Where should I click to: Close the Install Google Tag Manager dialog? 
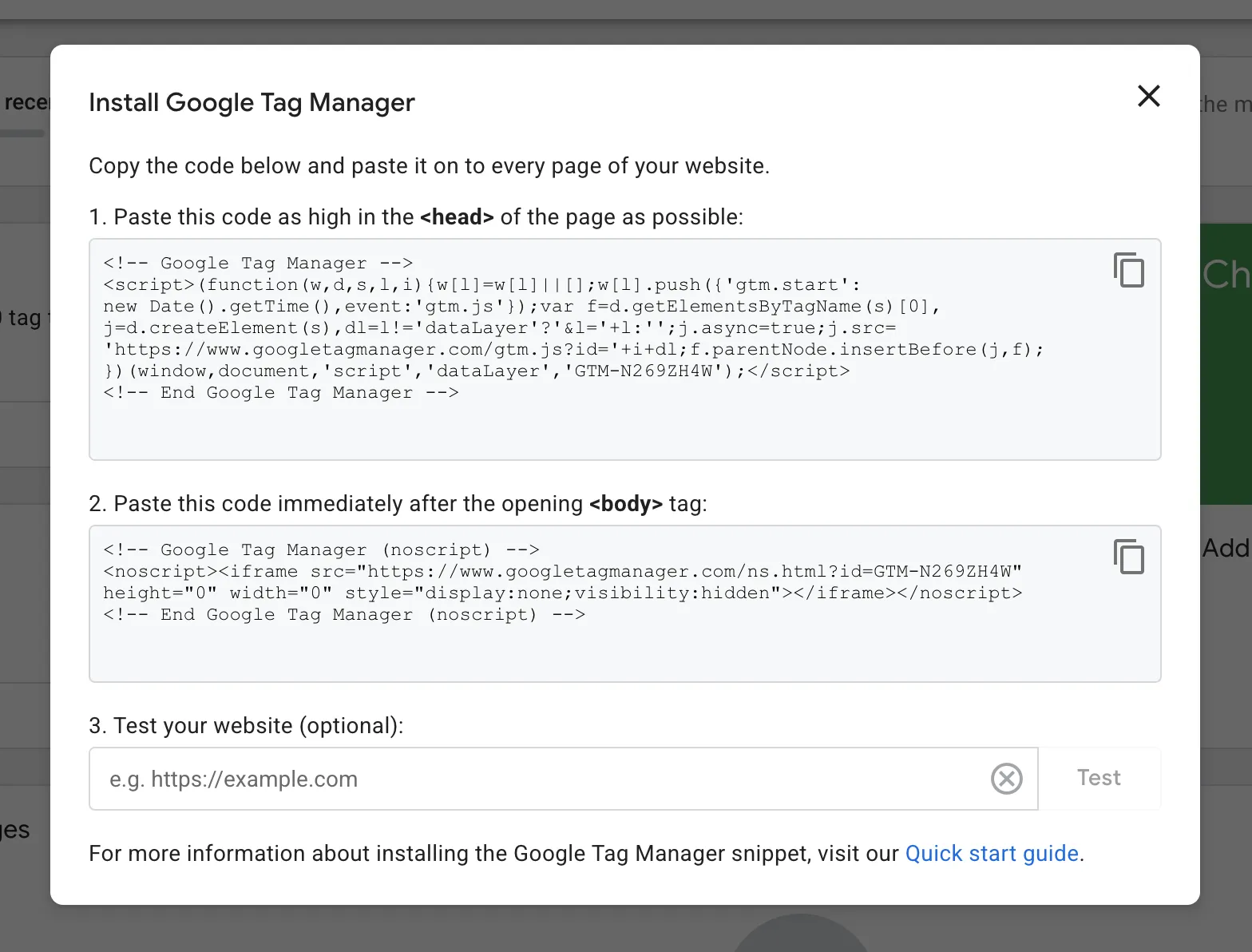point(1148,96)
